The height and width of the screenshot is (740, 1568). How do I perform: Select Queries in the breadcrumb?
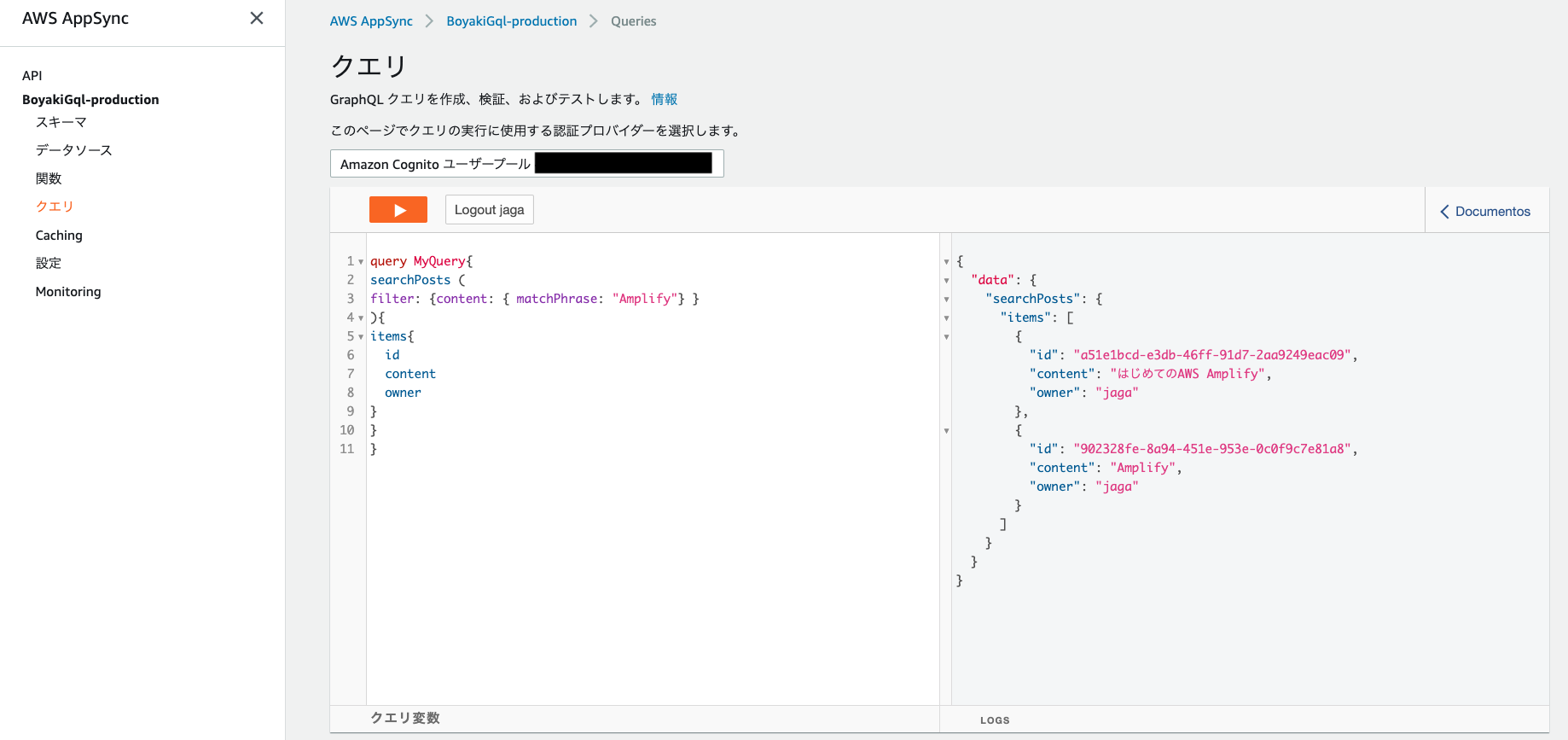point(633,21)
